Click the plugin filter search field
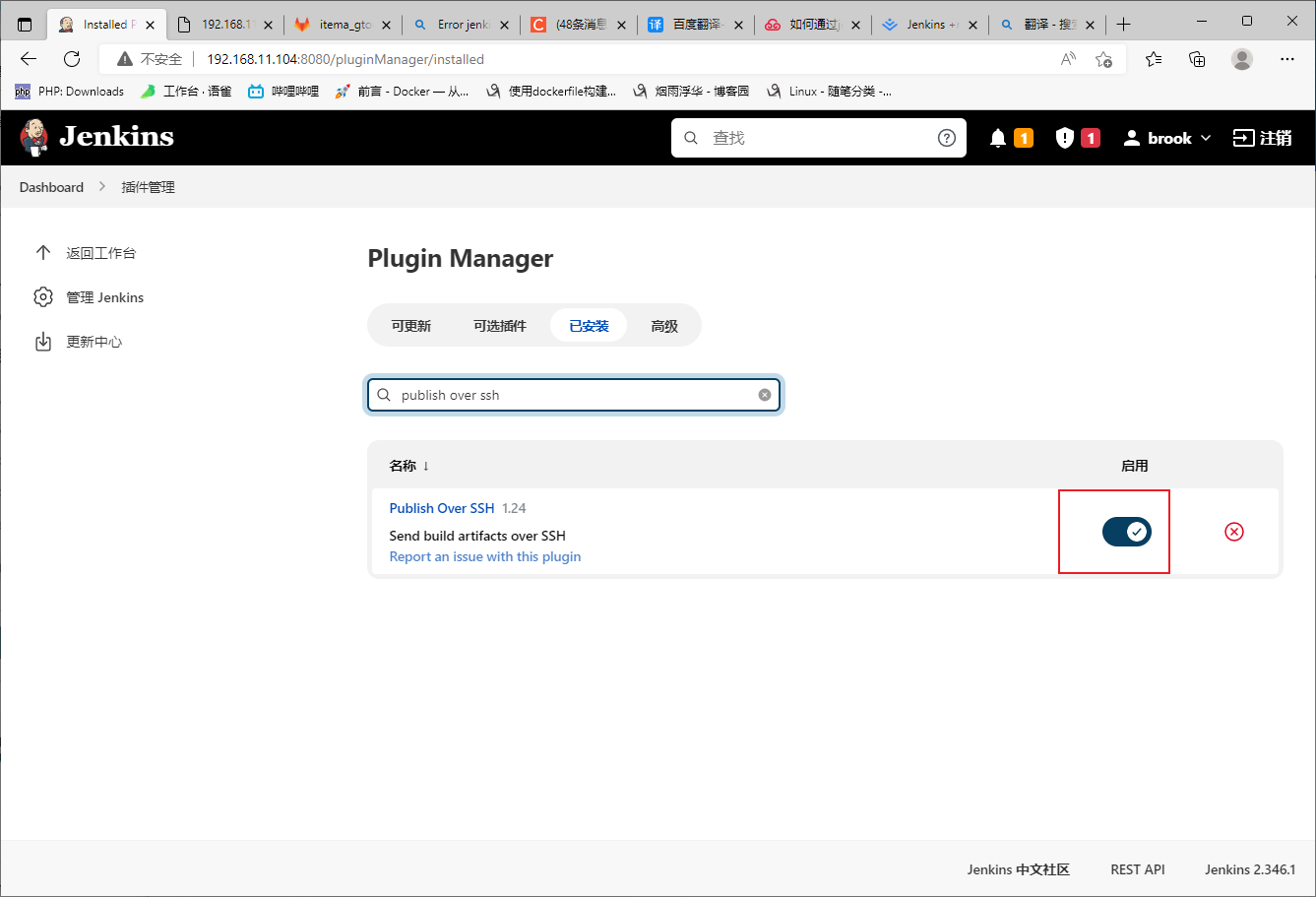The height and width of the screenshot is (897, 1316). click(x=574, y=395)
